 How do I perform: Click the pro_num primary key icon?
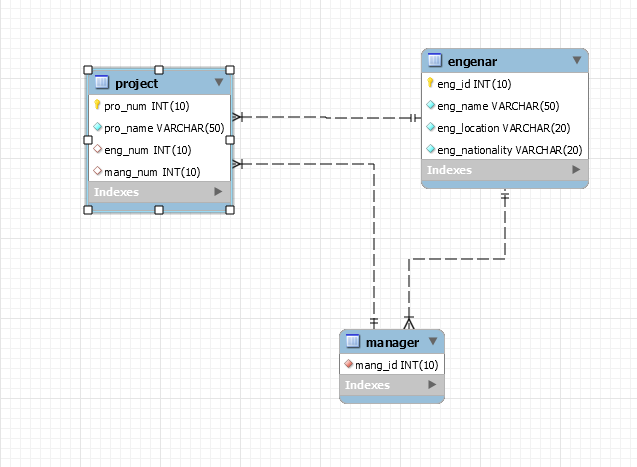pos(98,105)
